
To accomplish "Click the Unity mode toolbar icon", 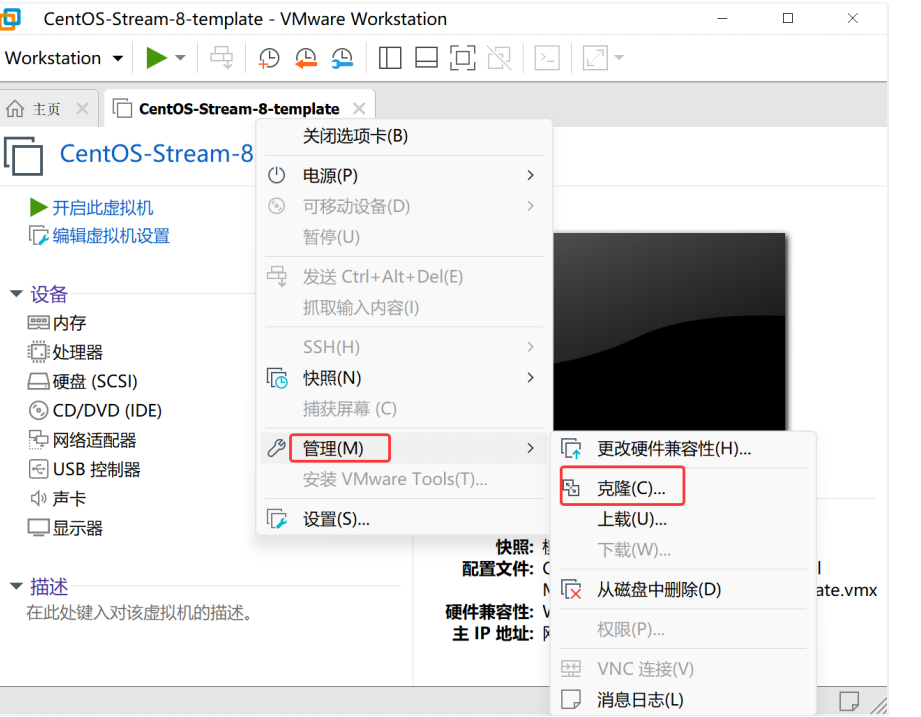I will [499, 58].
